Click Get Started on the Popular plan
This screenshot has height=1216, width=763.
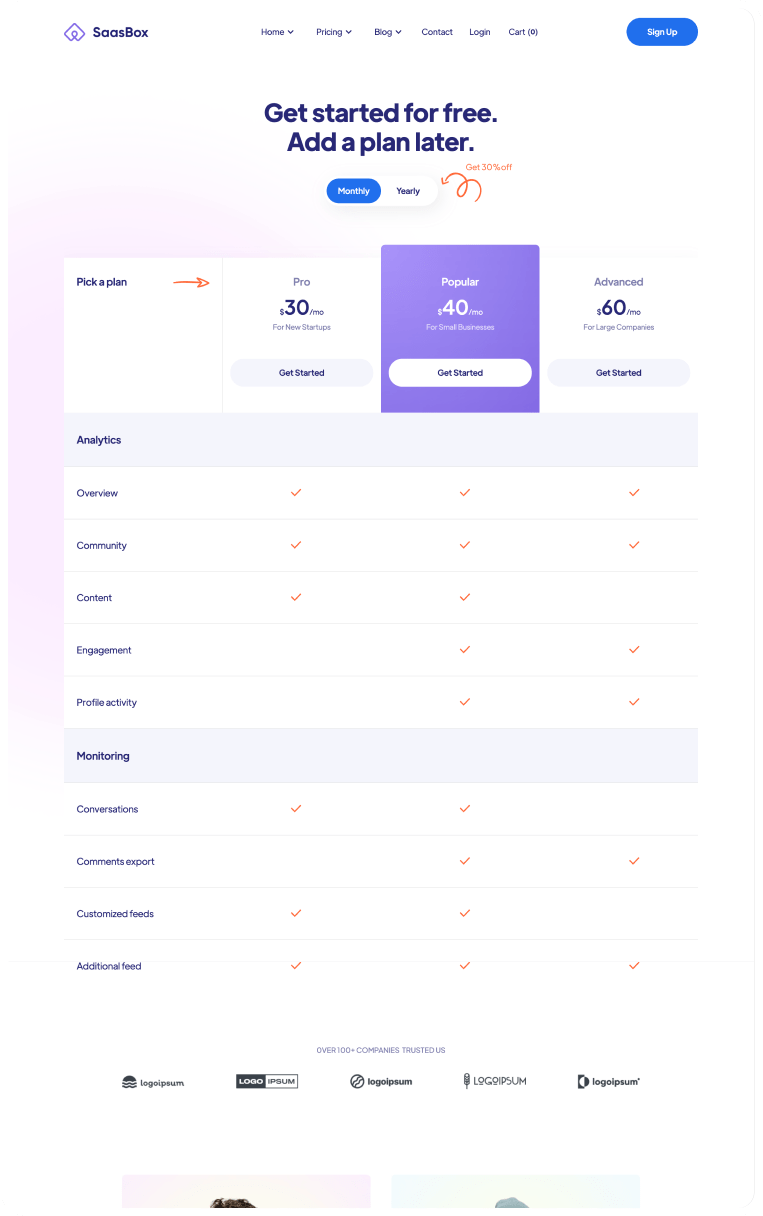click(x=460, y=373)
